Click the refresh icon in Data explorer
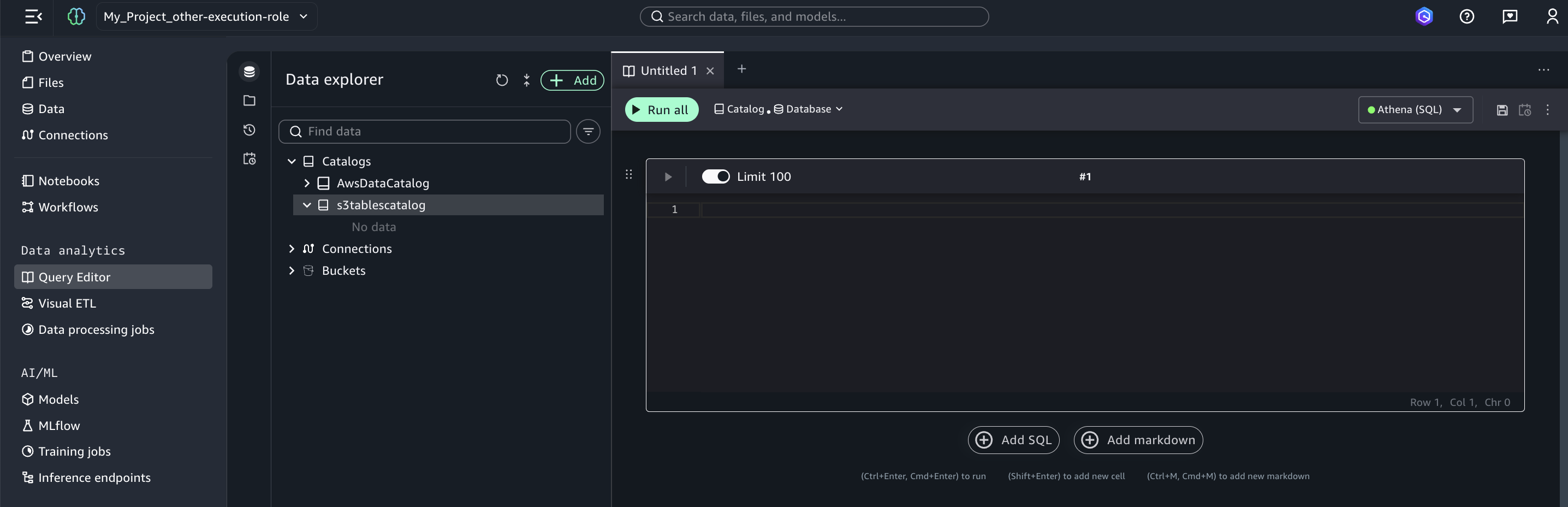The image size is (1568, 507). [502, 80]
